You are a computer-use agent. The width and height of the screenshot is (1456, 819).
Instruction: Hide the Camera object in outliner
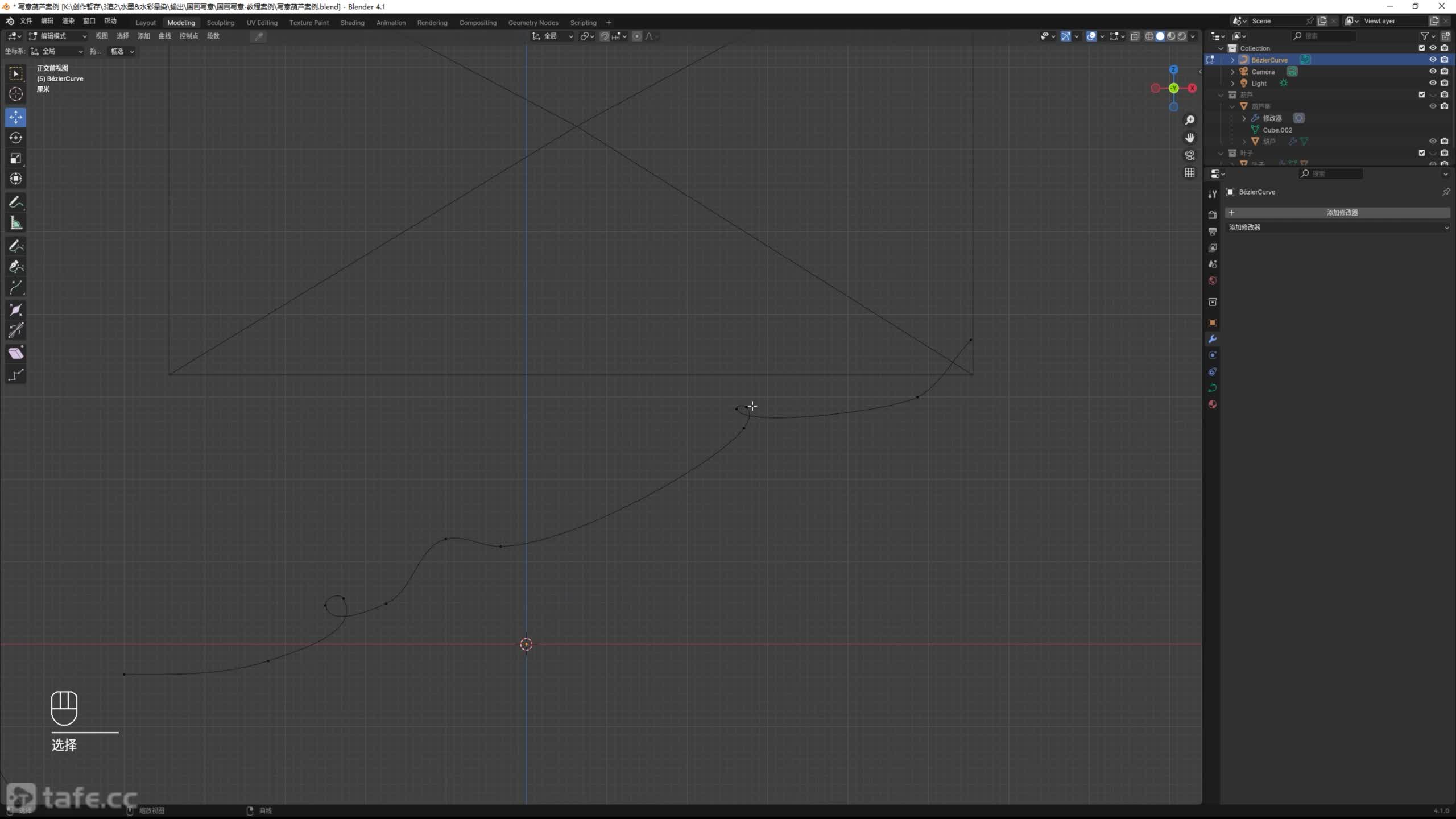click(1432, 72)
